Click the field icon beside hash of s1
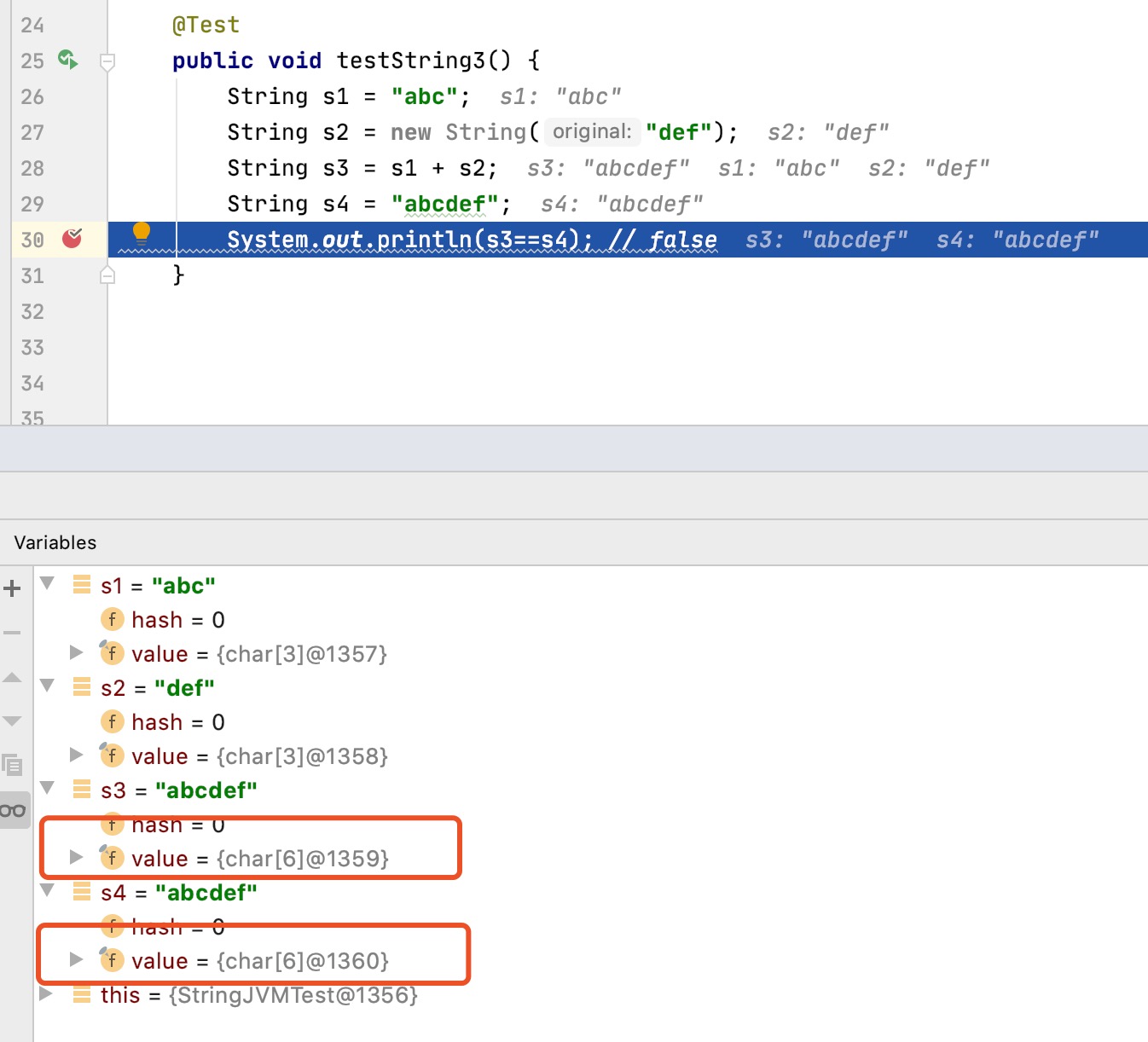Image resolution: width=1148 pixels, height=1042 pixels. coord(112,619)
